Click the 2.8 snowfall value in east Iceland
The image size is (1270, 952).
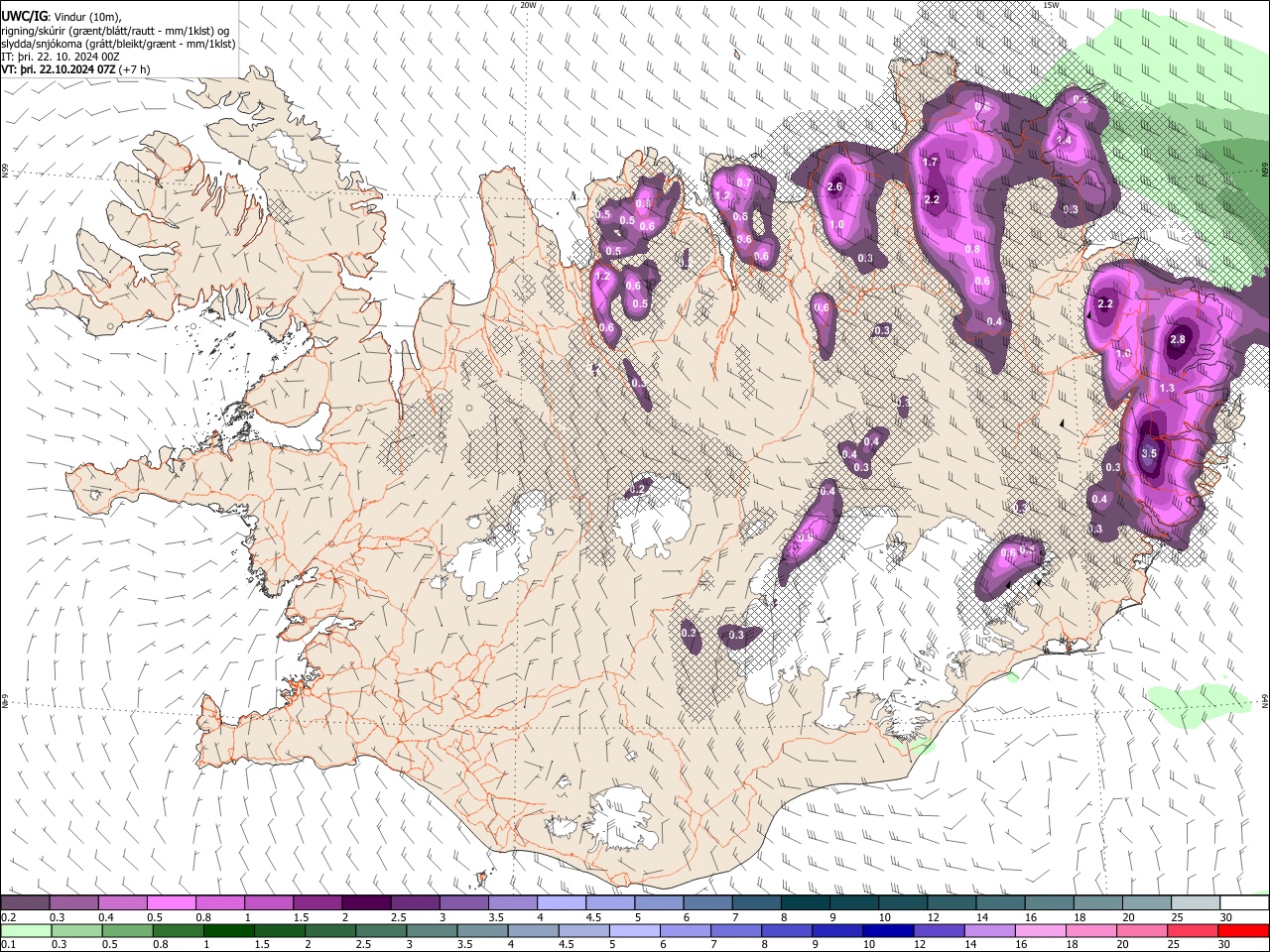1178,339
